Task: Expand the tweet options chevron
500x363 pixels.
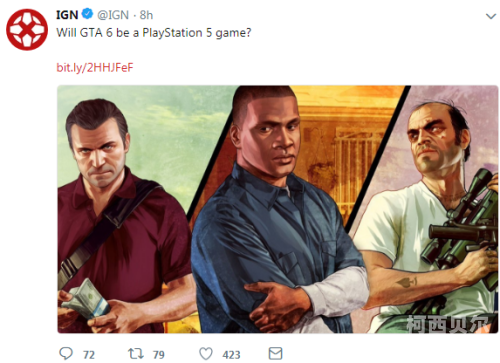Action: click(x=491, y=16)
